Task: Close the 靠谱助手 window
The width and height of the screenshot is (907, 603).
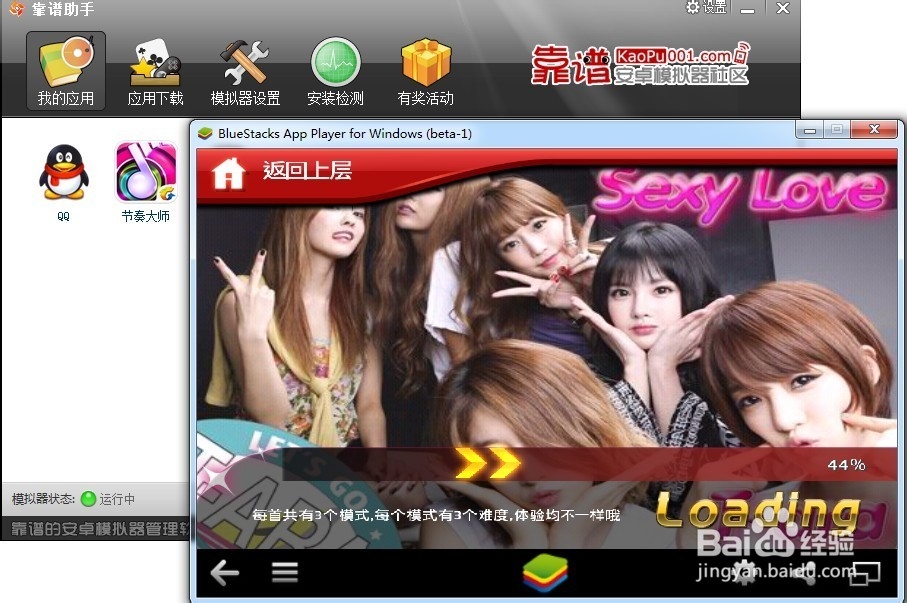Action: point(783,8)
